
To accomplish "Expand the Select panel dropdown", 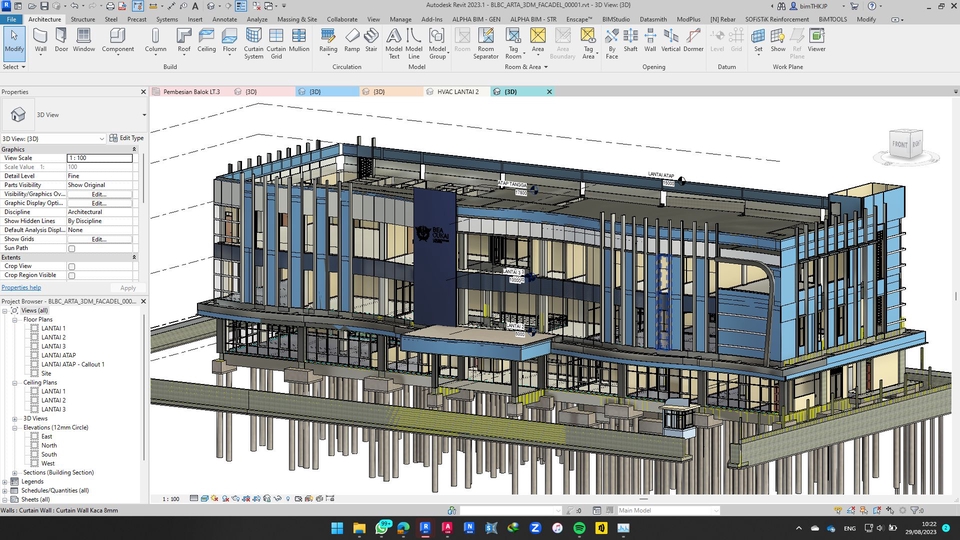I will (x=14, y=67).
